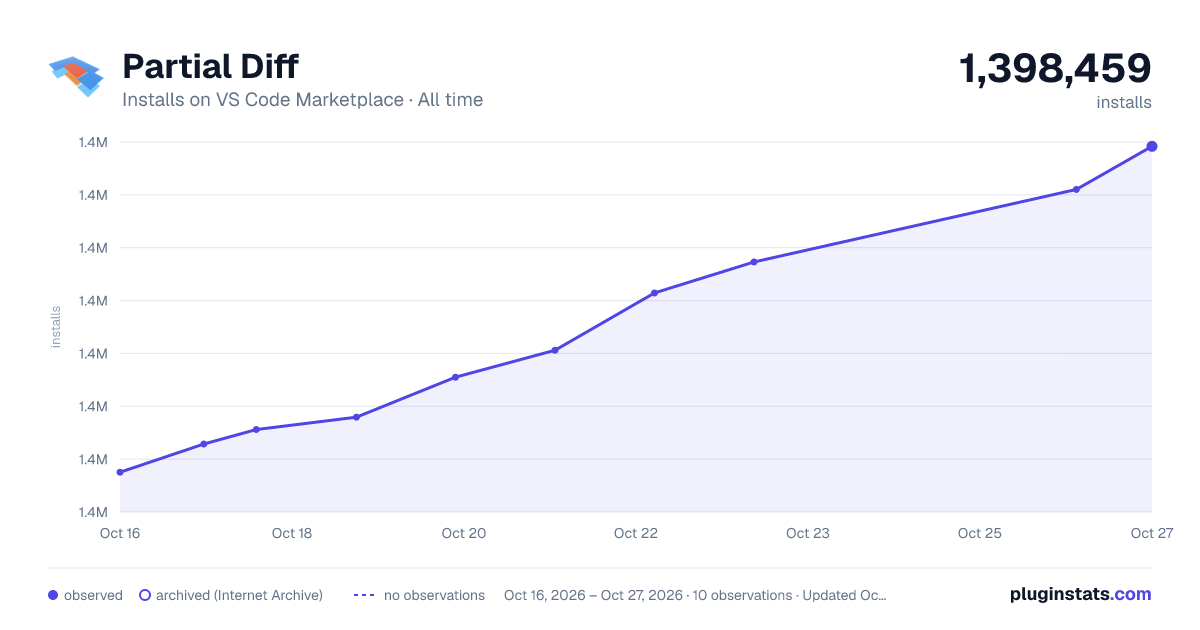This screenshot has height=630, width=1200.
Task: Click the Oct 16 x-axis label
Action: (x=120, y=533)
